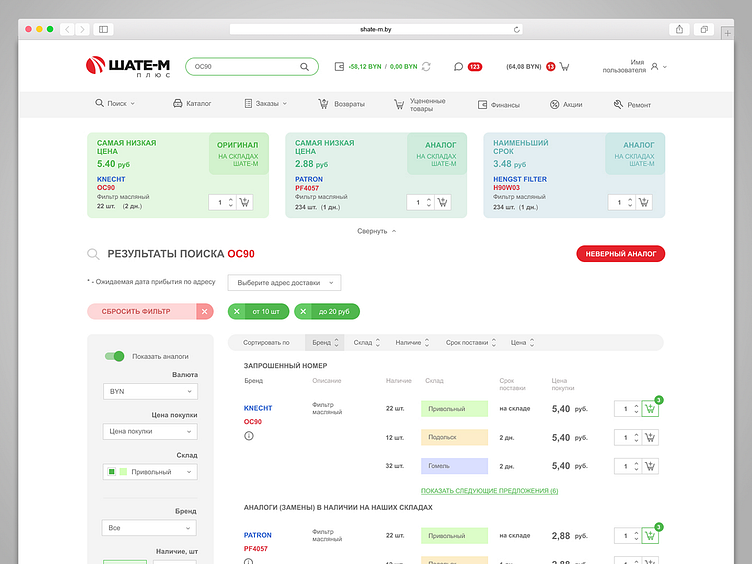This screenshot has height=564, width=752.
Task: Click the НЕВЕРНЫЙ АНАЛОГ button
Action: click(x=621, y=254)
